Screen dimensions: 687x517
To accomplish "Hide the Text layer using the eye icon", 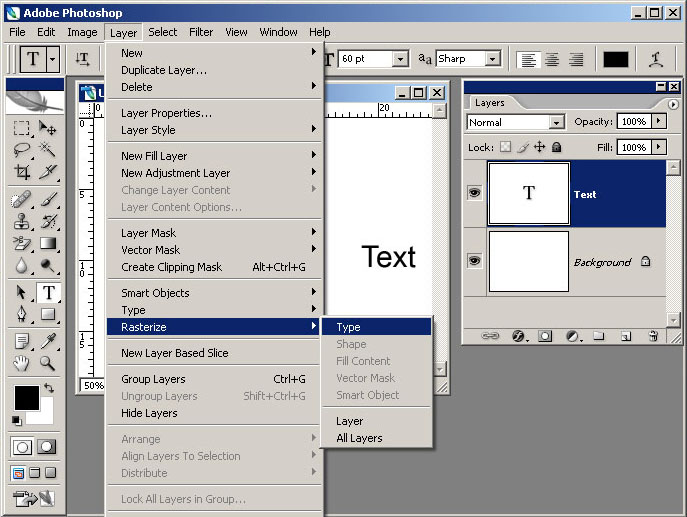I will coord(474,193).
